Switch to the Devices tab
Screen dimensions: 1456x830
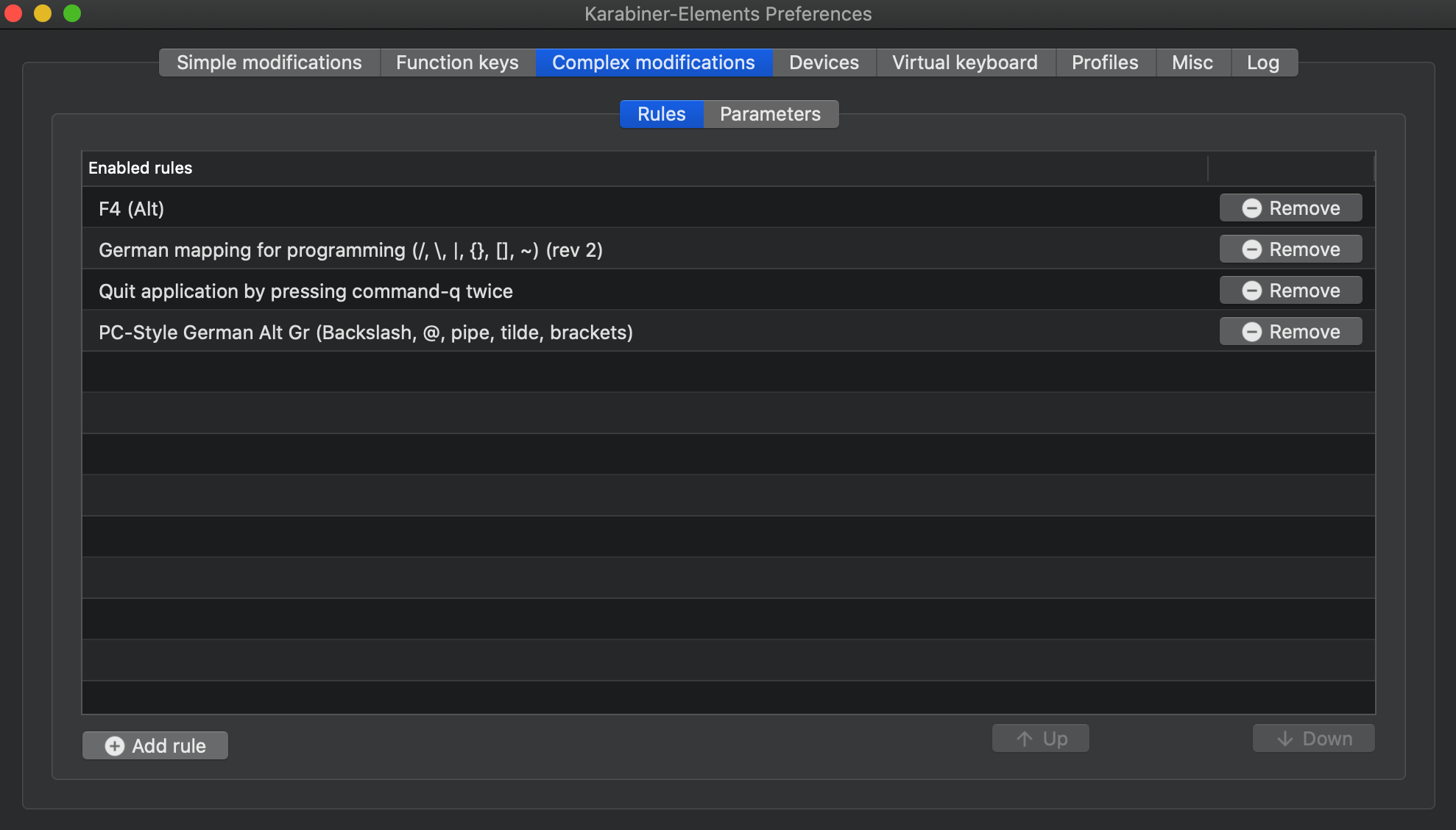[824, 62]
